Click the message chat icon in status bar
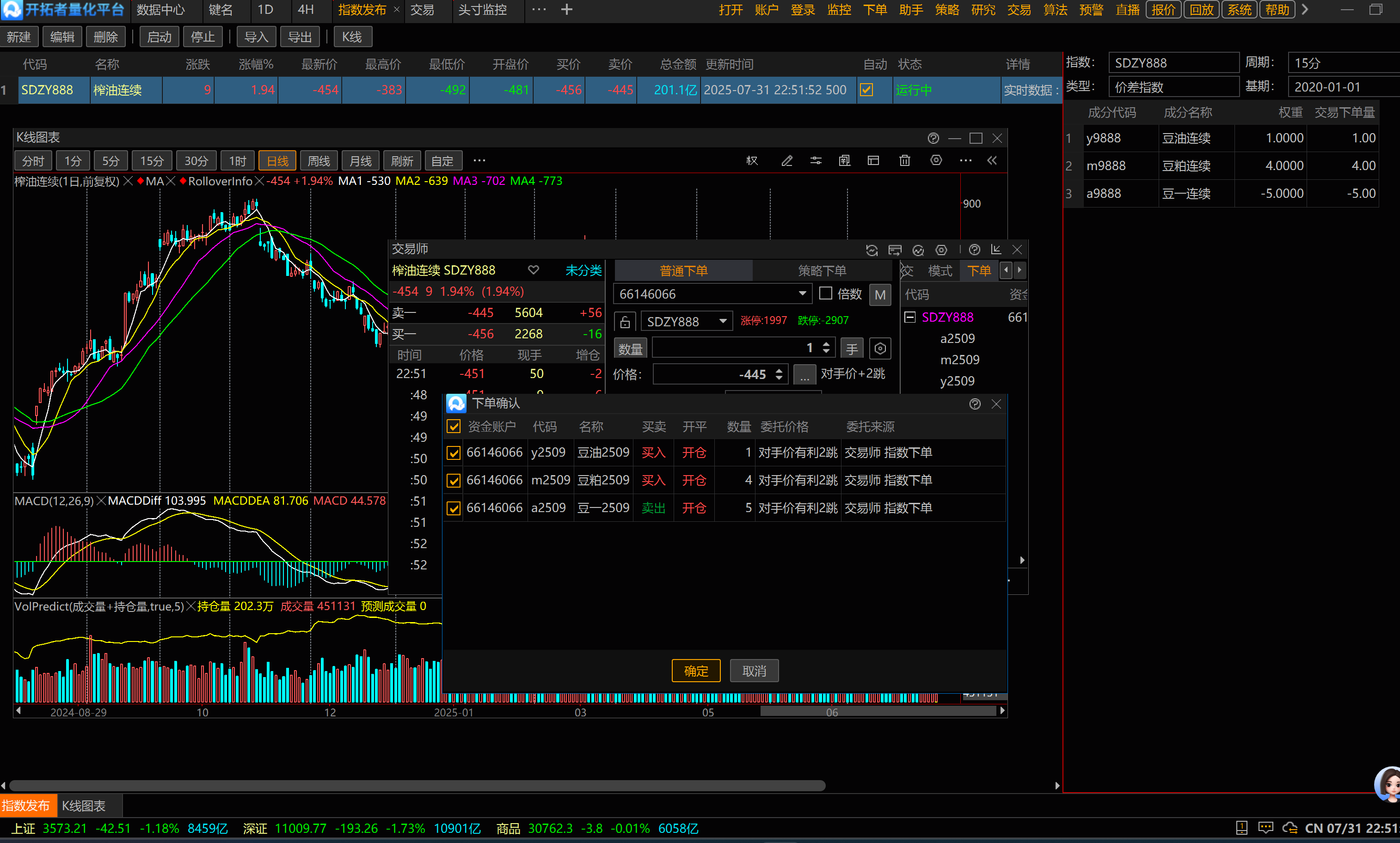This screenshot has height=843, width=1400. (x=1265, y=828)
